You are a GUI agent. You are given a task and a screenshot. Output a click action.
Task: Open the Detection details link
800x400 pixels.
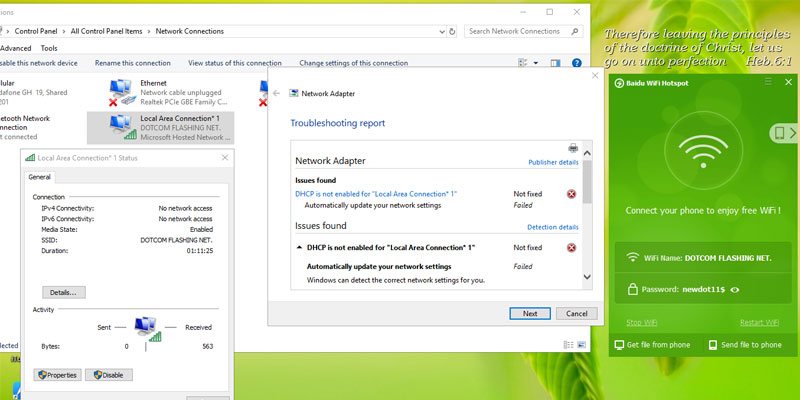coord(553,227)
